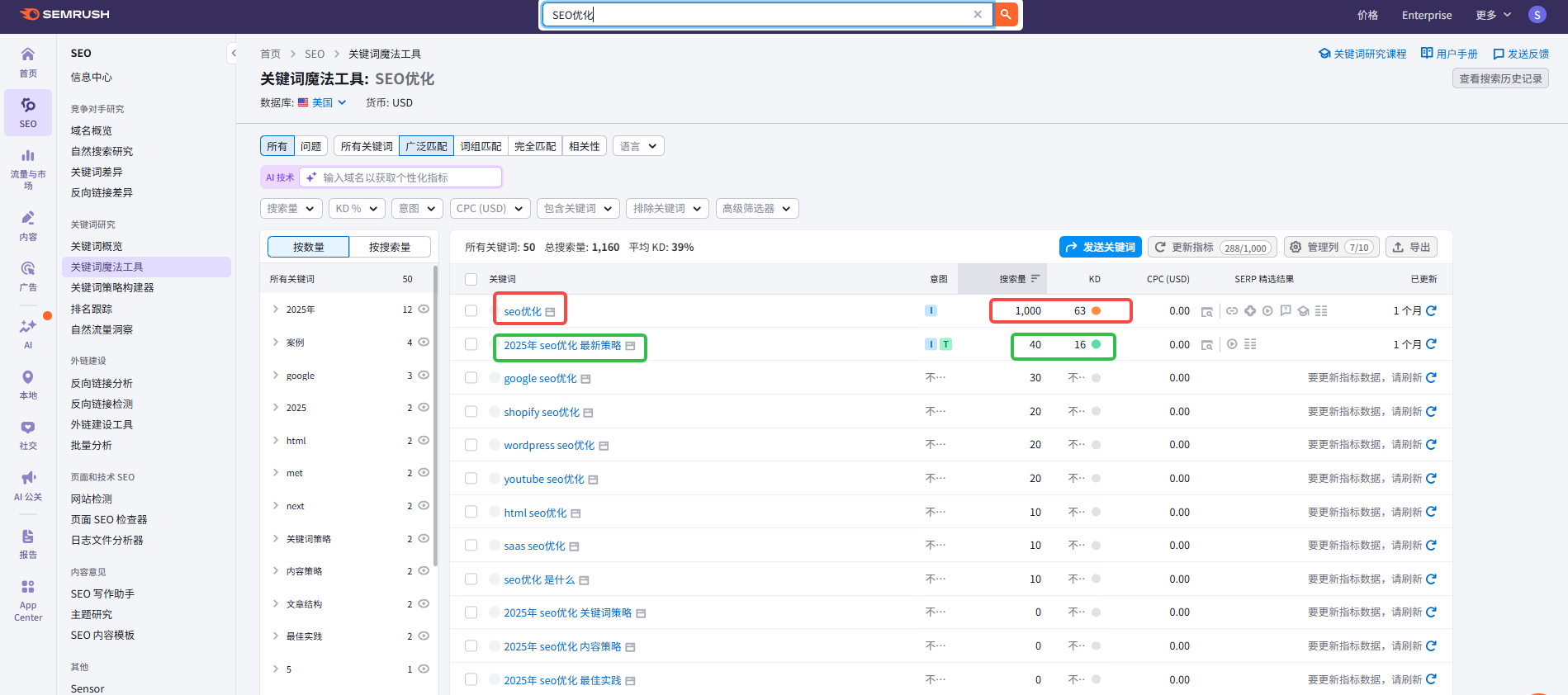Click the Semrush logo
Screen dimensions: 1568x695
coord(65,15)
